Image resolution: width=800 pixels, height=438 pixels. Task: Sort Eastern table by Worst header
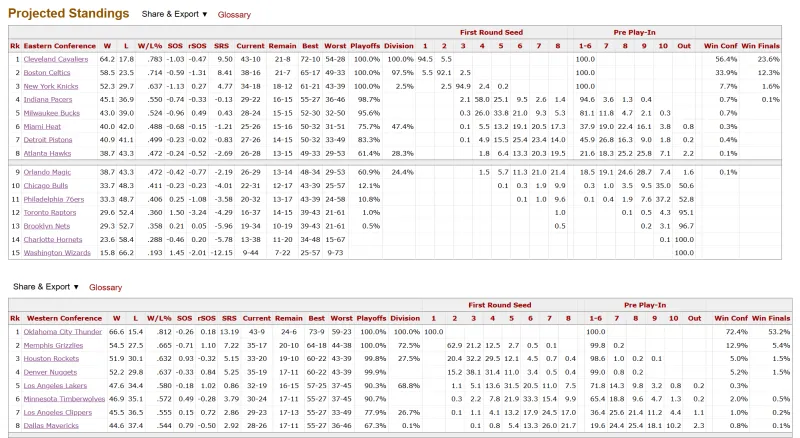pos(335,46)
